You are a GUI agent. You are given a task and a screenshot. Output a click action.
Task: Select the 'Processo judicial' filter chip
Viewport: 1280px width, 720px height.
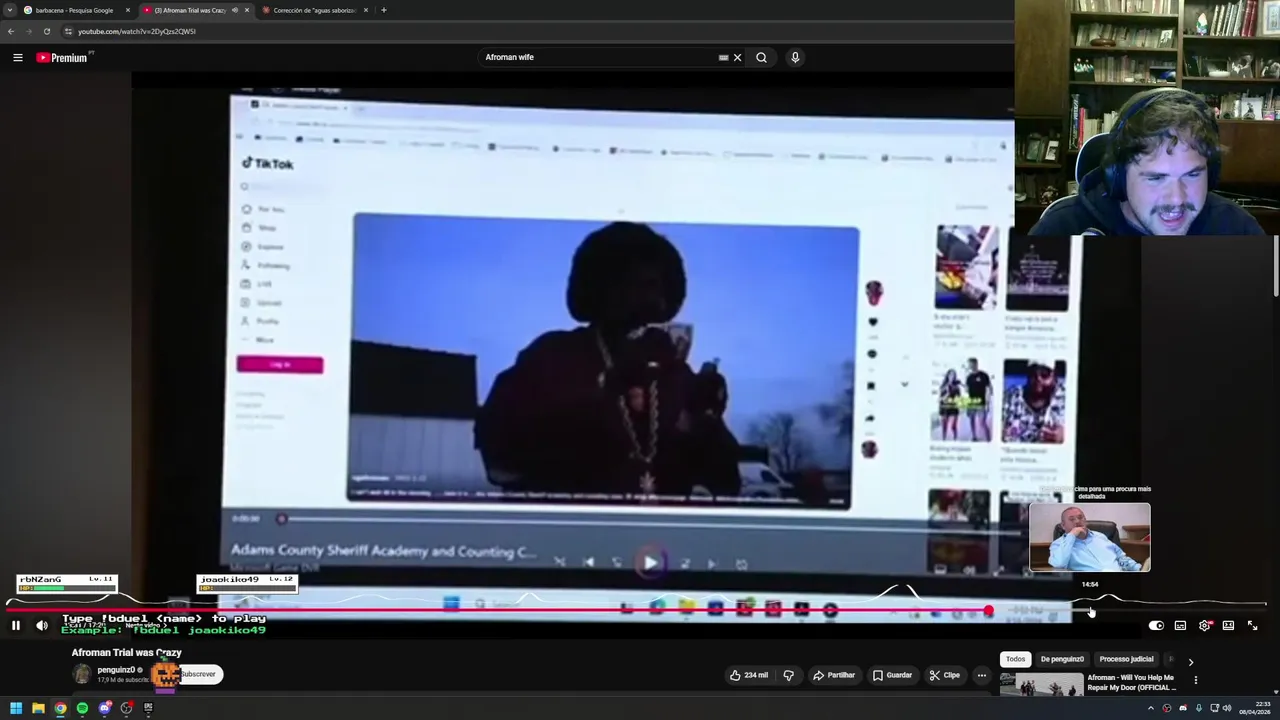click(1126, 659)
